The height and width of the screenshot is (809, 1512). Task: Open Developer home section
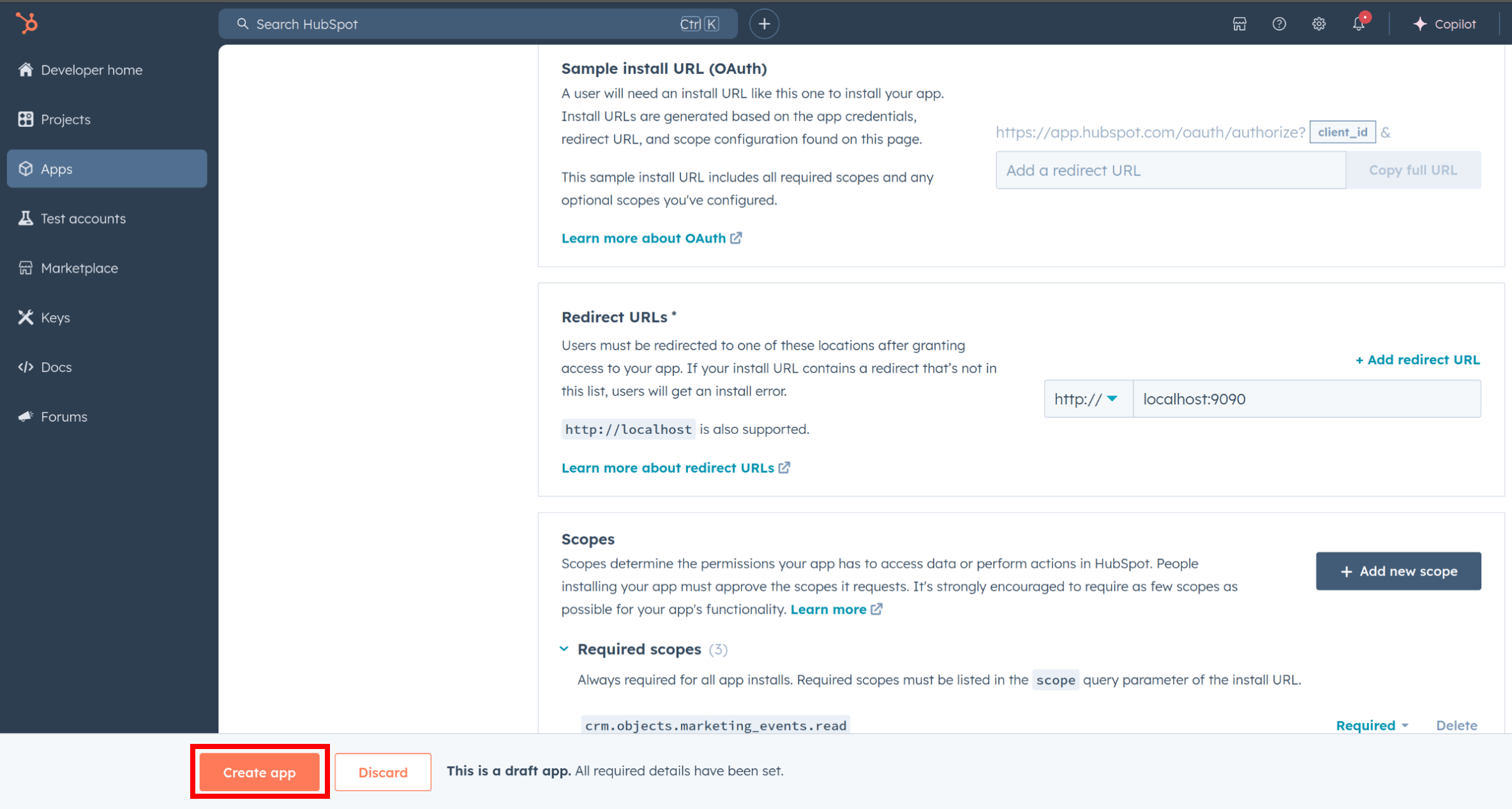pyautogui.click(x=91, y=69)
